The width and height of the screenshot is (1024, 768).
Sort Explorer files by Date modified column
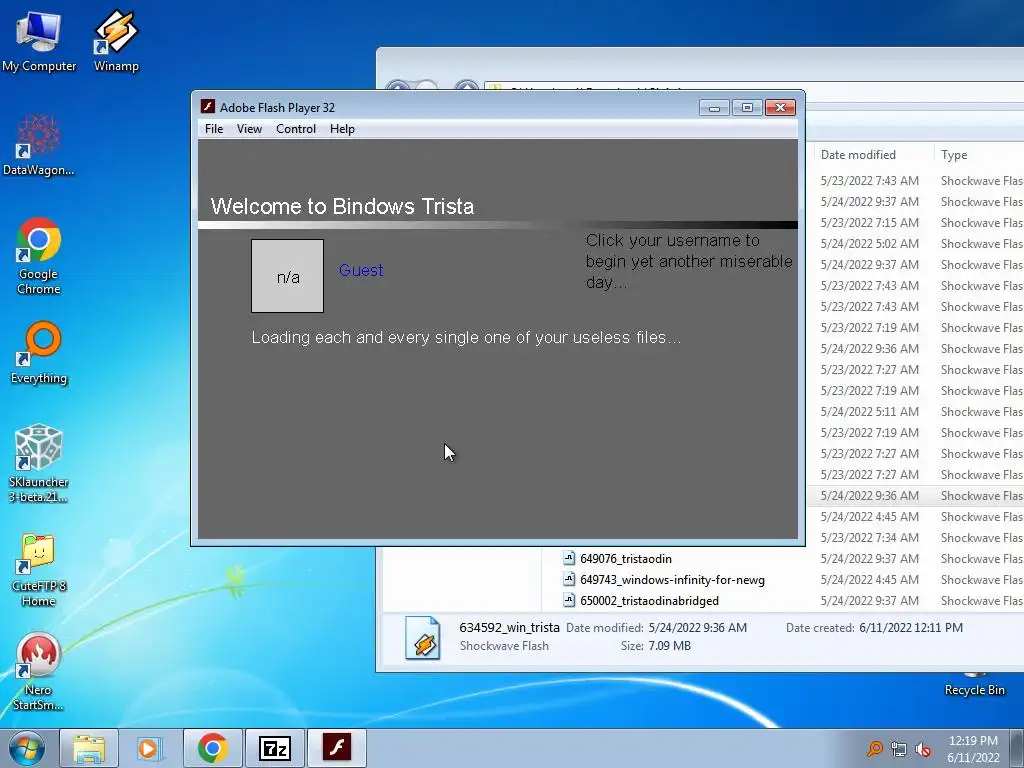(x=858, y=155)
